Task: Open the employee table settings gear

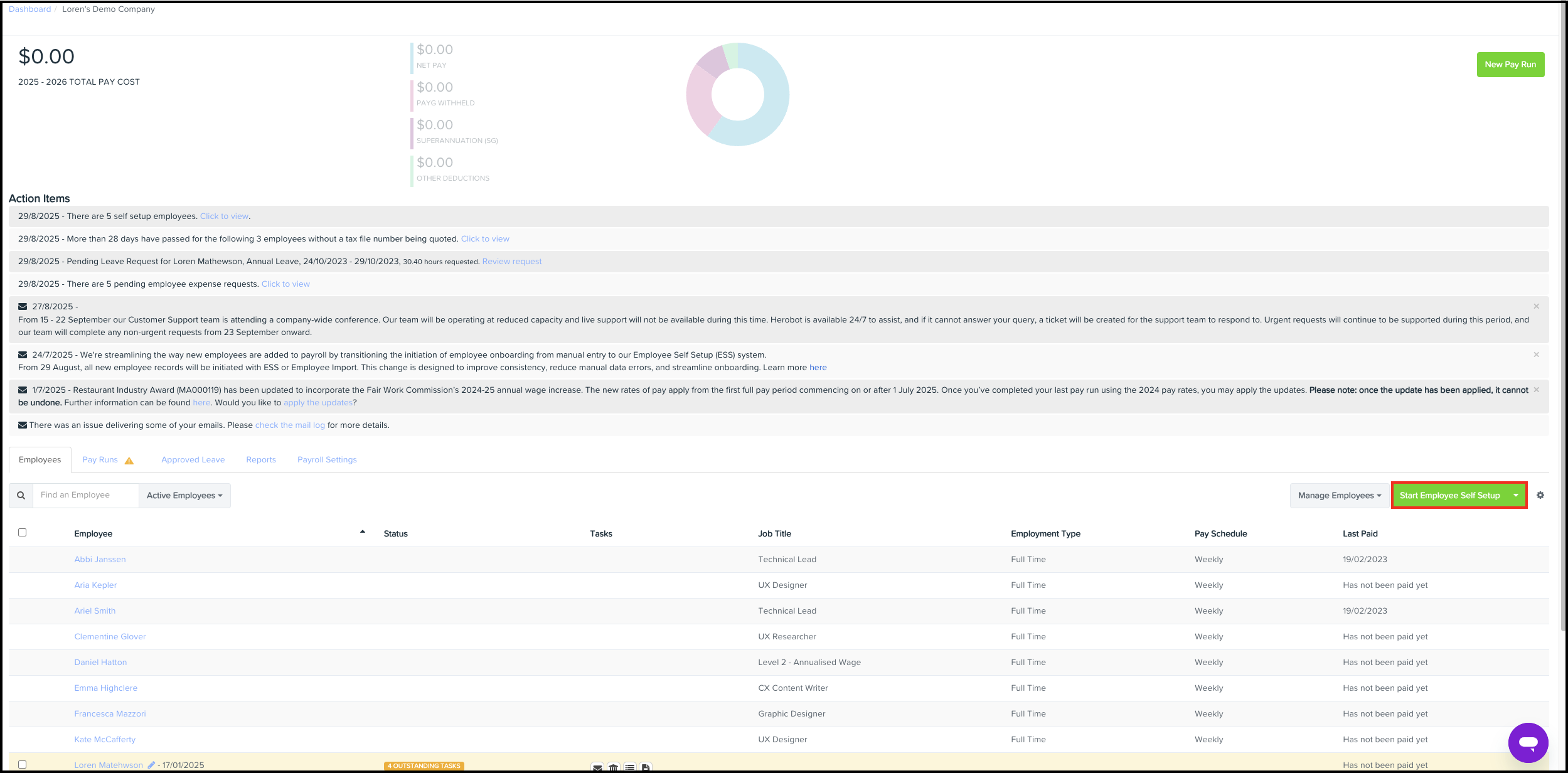Action: tap(1540, 496)
